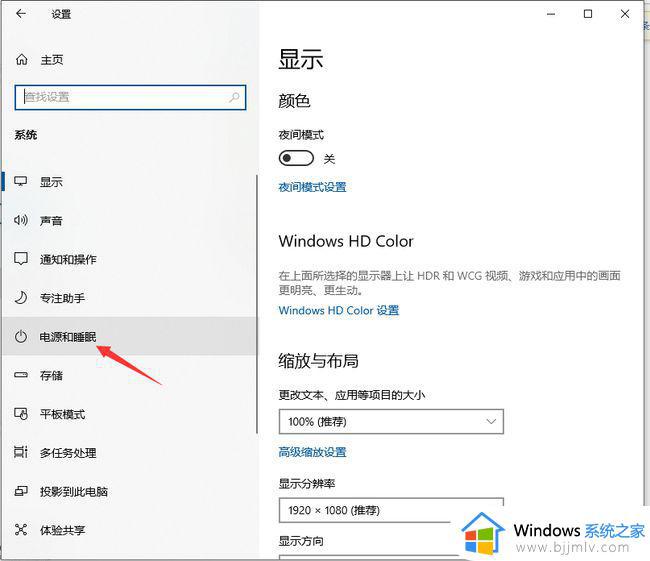Image resolution: width=650 pixels, height=561 pixels.
Task: Click the sharing icon for 体验共享
Action: click(21, 529)
